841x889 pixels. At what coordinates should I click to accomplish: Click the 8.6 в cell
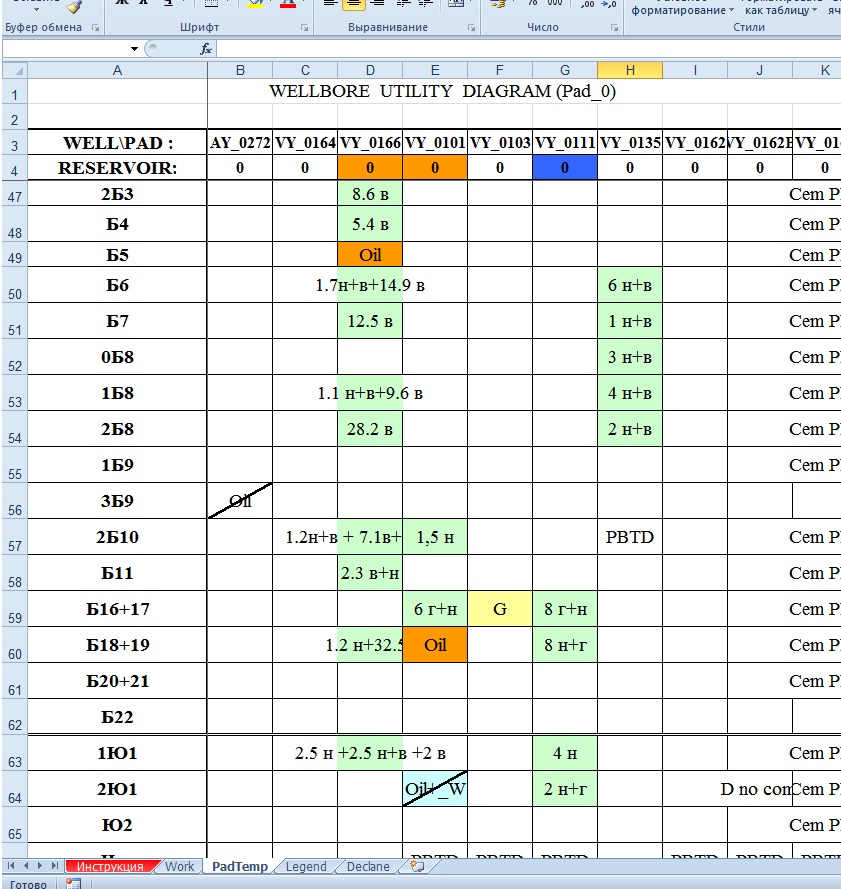point(370,194)
